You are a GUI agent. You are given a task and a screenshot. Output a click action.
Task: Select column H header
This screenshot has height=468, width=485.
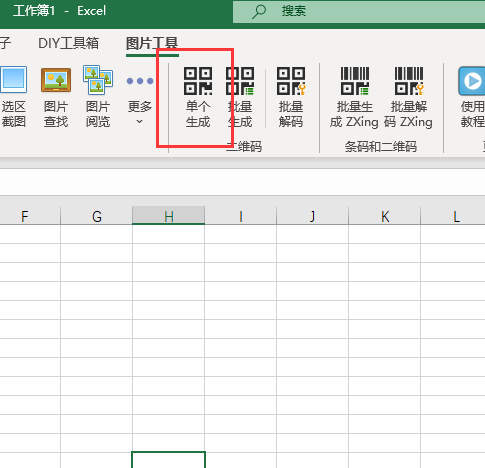pyautogui.click(x=169, y=216)
